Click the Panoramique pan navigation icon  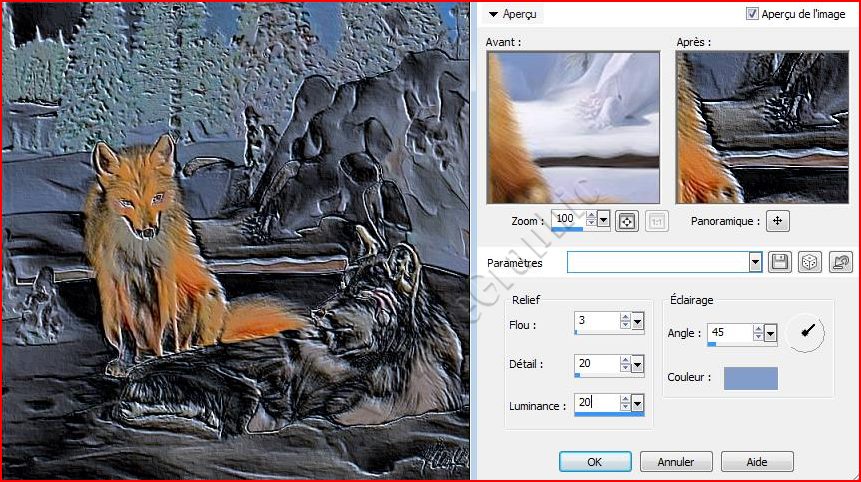(778, 221)
